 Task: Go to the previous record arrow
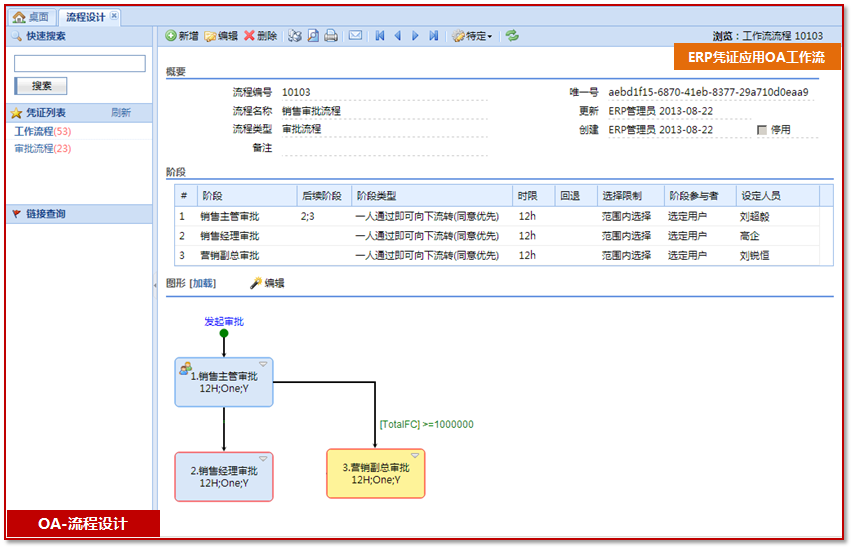click(x=398, y=36)
